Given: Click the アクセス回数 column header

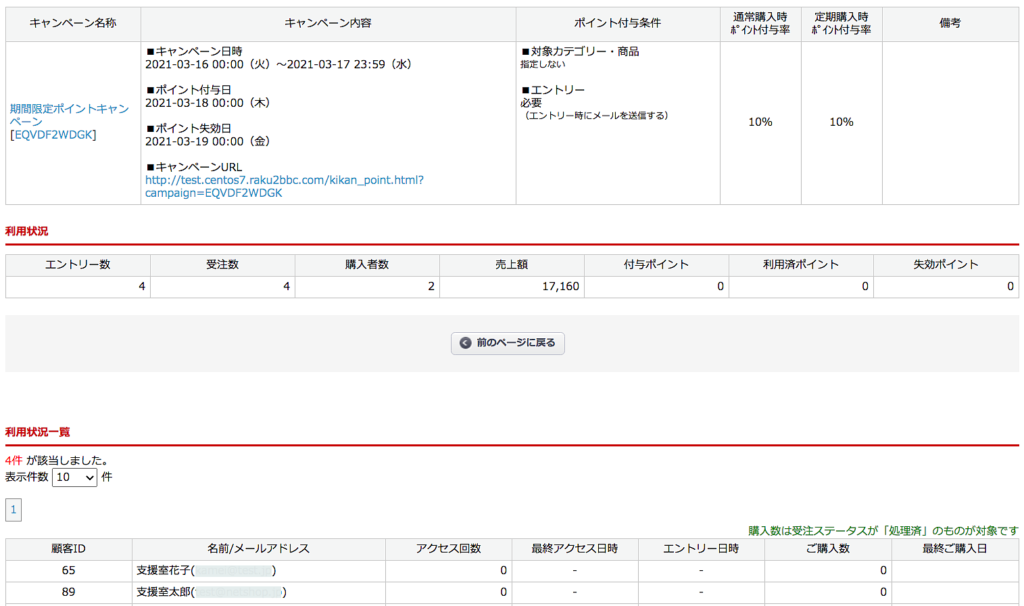Looking at the screenshot, I should pos(448,548).
